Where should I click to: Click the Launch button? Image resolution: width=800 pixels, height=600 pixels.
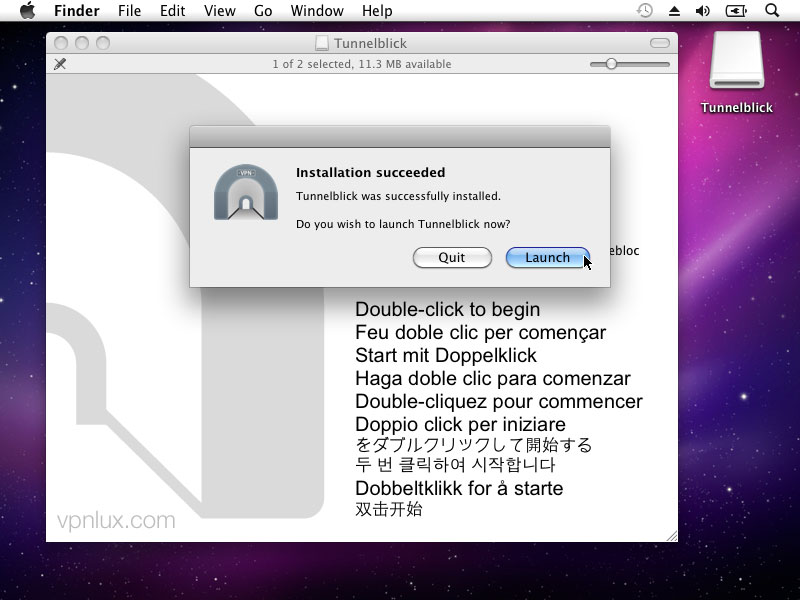547,257
